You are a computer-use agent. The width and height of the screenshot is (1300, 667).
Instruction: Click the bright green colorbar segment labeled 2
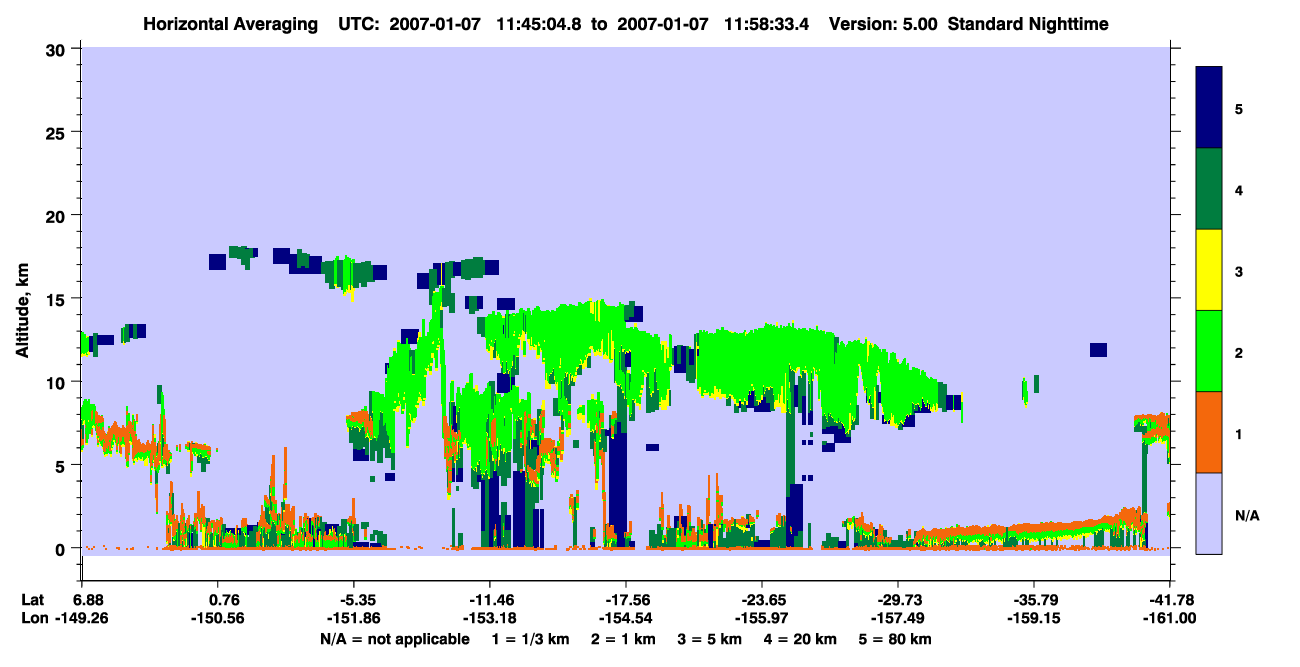[1209, 350]
